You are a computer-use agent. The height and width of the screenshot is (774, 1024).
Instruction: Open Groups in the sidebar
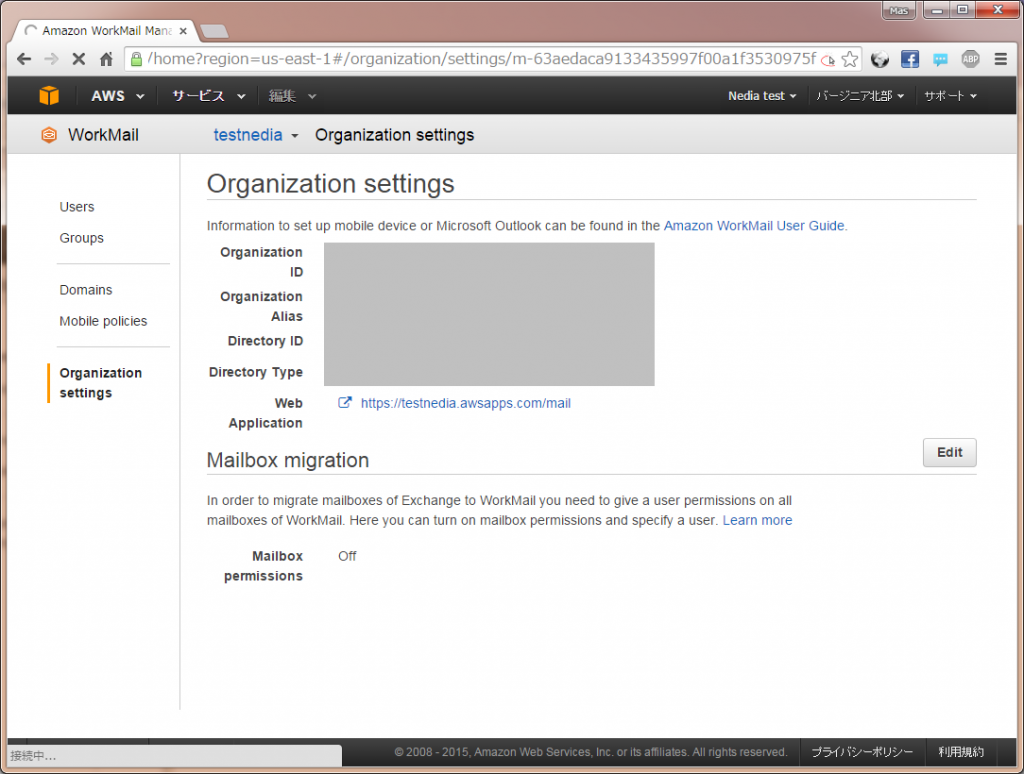(82, 238)
